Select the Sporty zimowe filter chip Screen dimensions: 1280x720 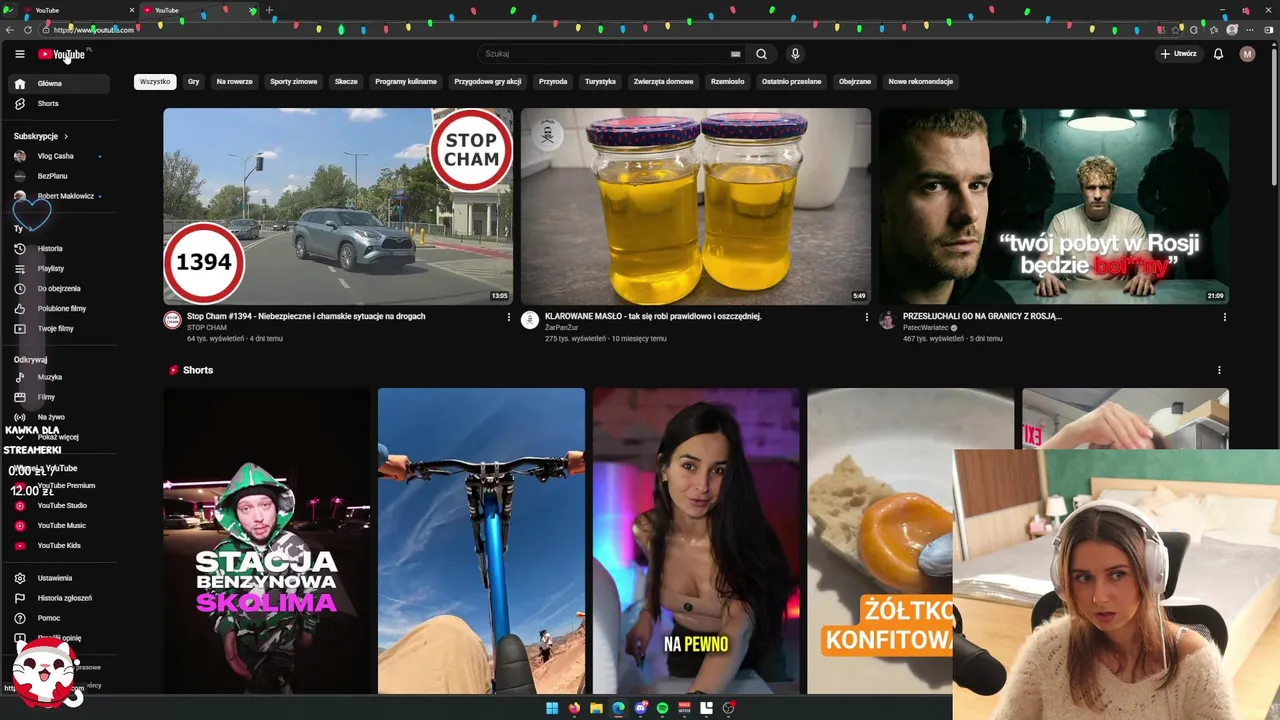294,82
